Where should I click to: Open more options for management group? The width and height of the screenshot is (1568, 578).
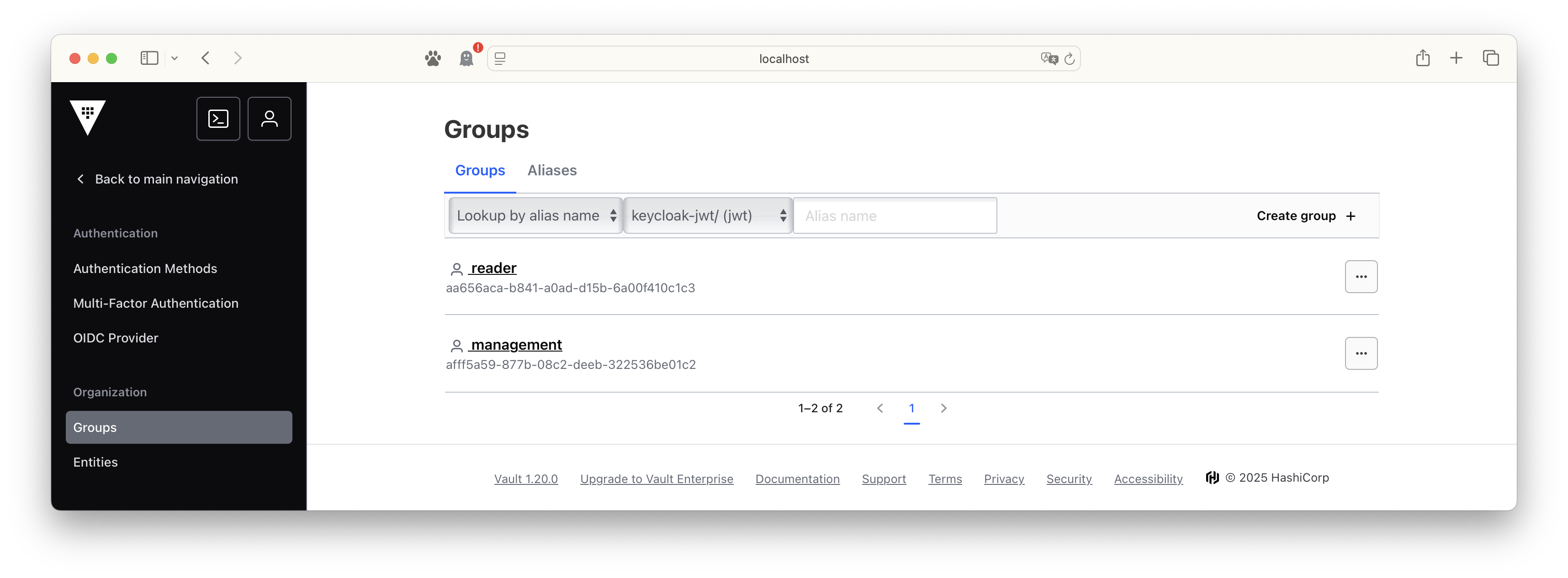(1361, 353)
